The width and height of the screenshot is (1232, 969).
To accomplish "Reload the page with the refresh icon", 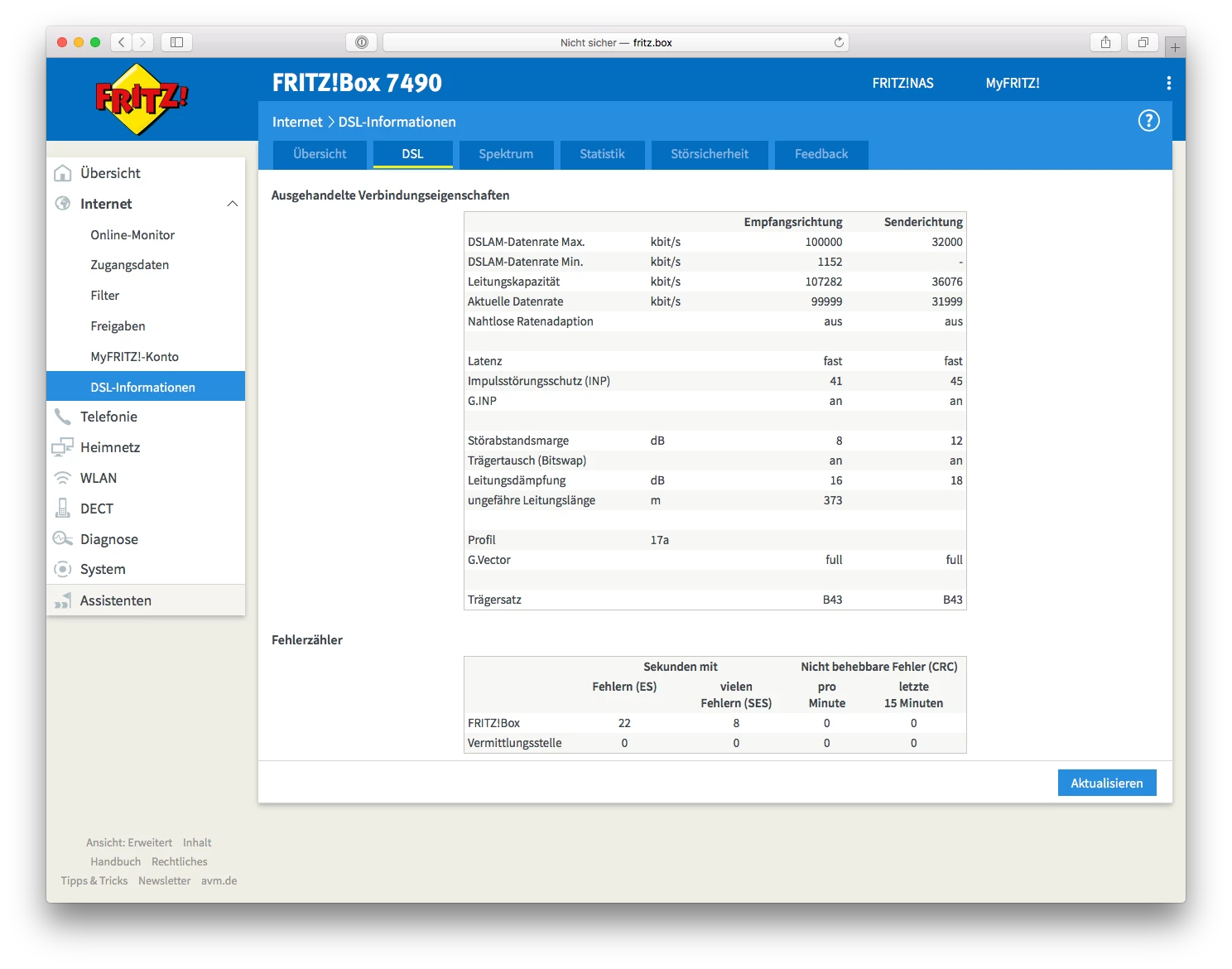I will 839,42.
